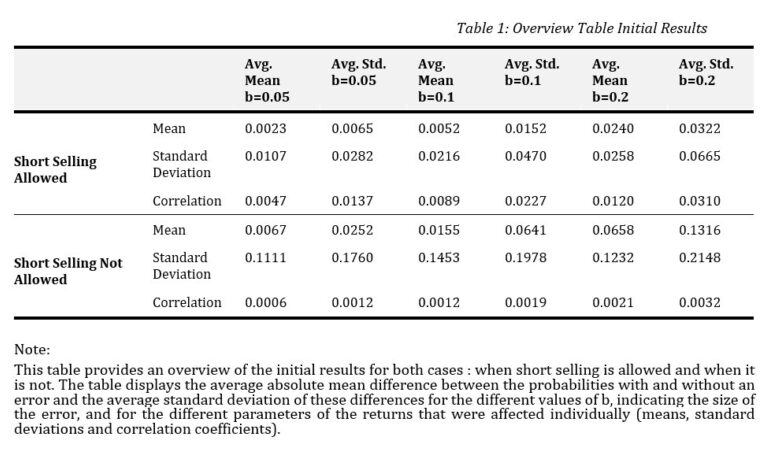Click the Avg. Std. b=0.05 column header
This screenshot has height=459, width=760.
point(353,72)
